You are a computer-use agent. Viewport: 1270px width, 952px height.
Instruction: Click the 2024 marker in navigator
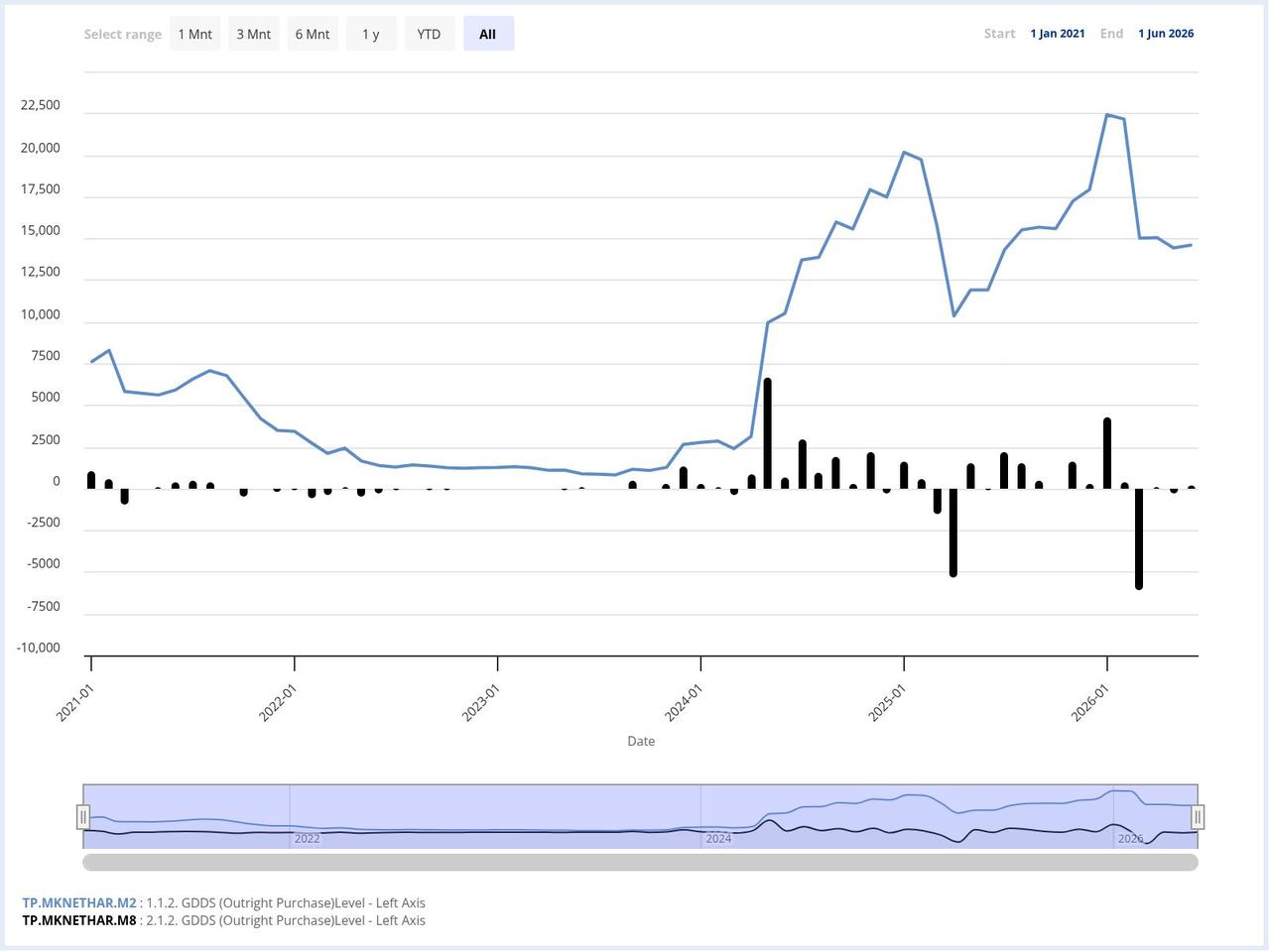coord(718,839)
